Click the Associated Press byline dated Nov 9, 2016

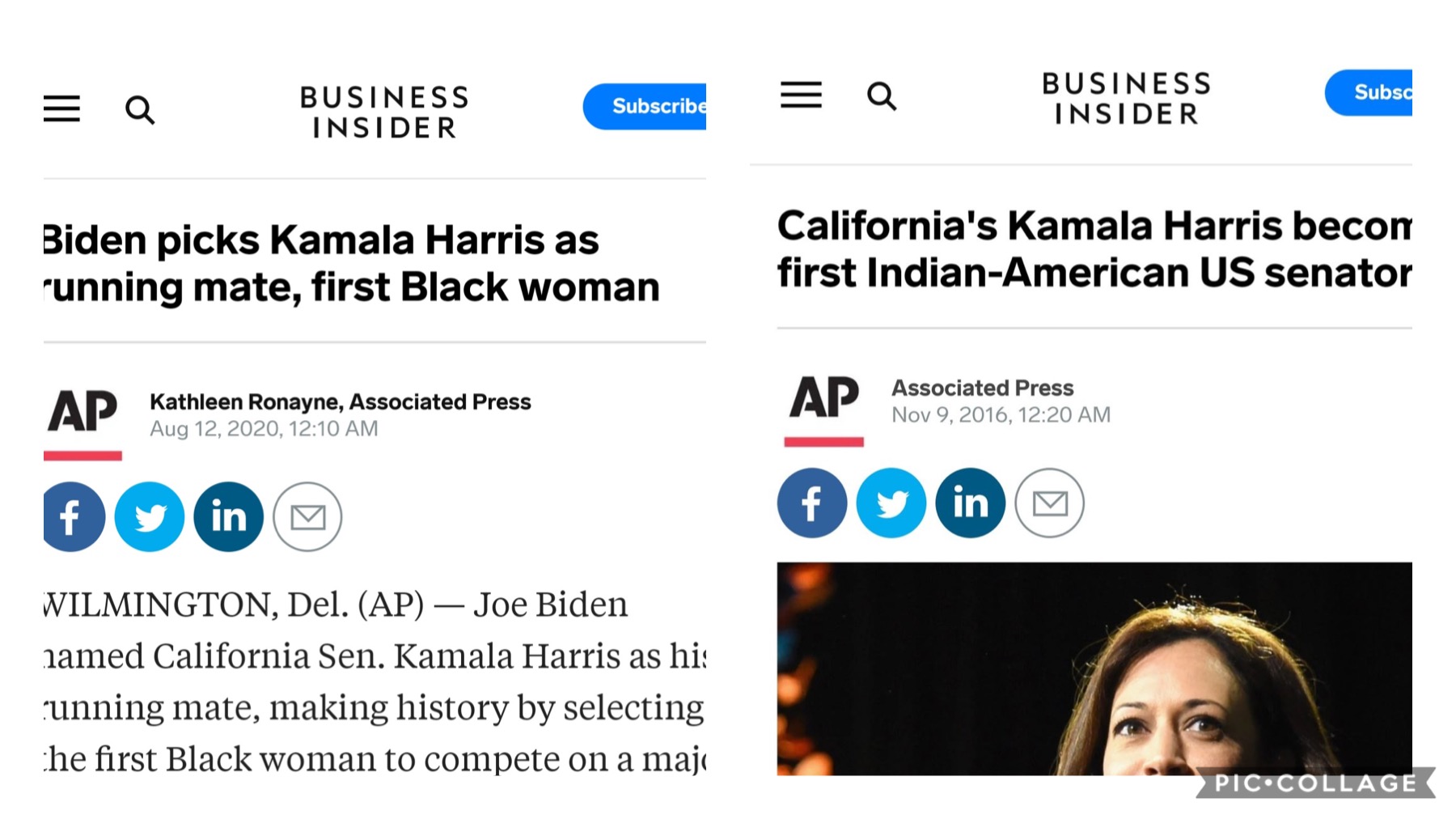982,388
